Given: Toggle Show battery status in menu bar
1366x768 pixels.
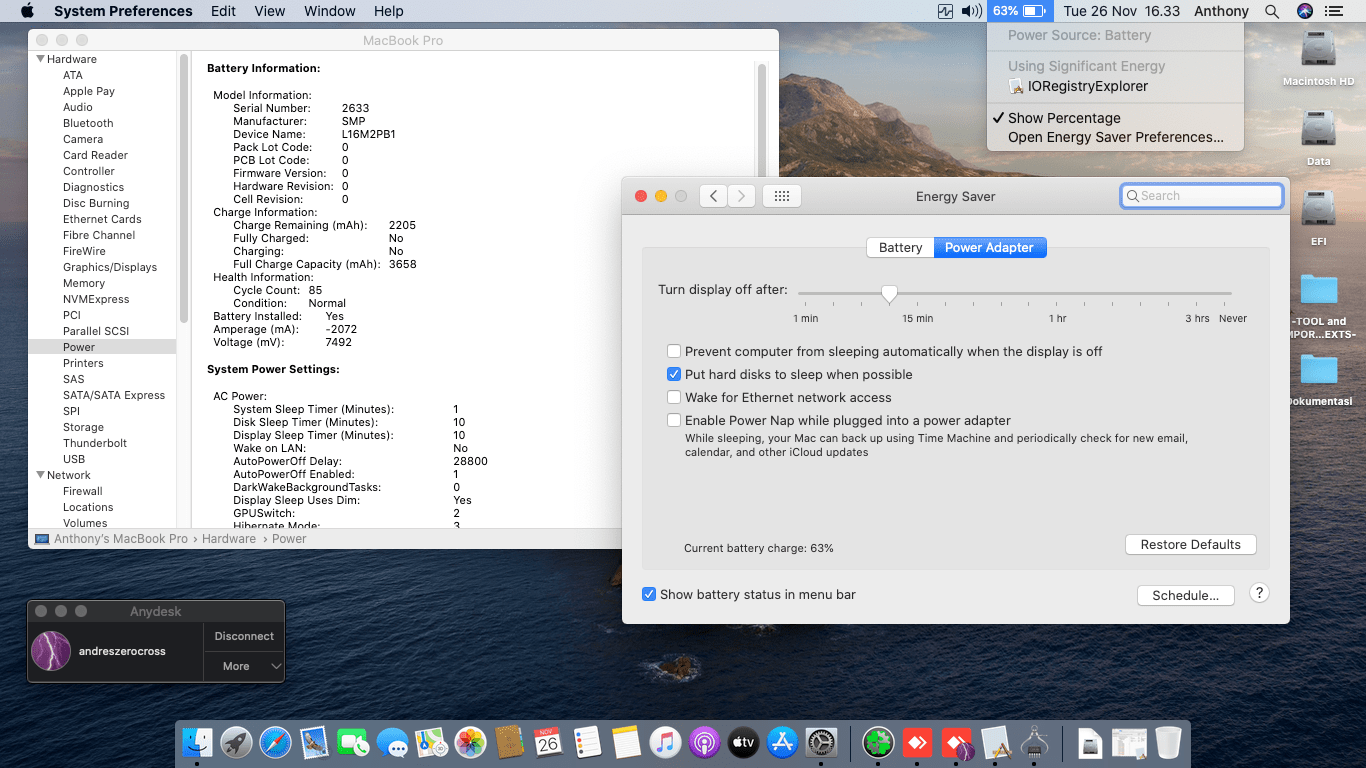Looking at the screenshot, I should (x=650, y=594).
